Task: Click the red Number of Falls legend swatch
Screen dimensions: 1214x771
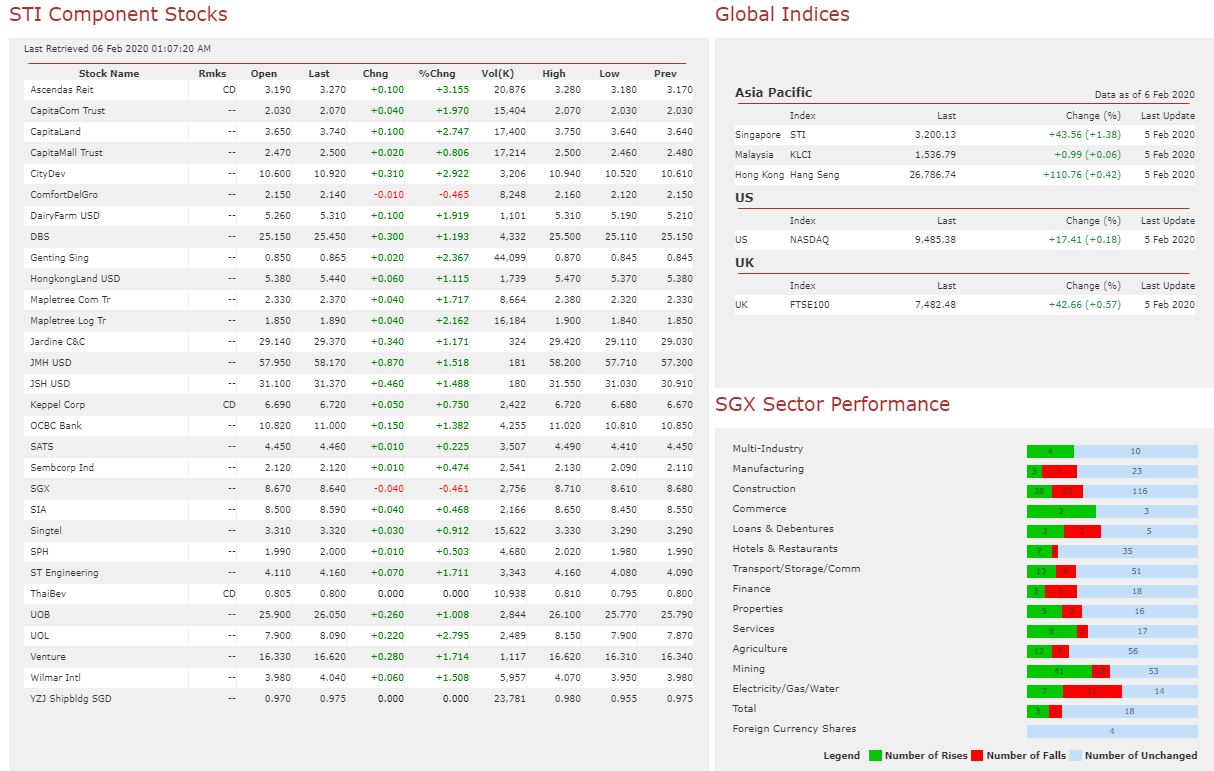Action: 977,755
